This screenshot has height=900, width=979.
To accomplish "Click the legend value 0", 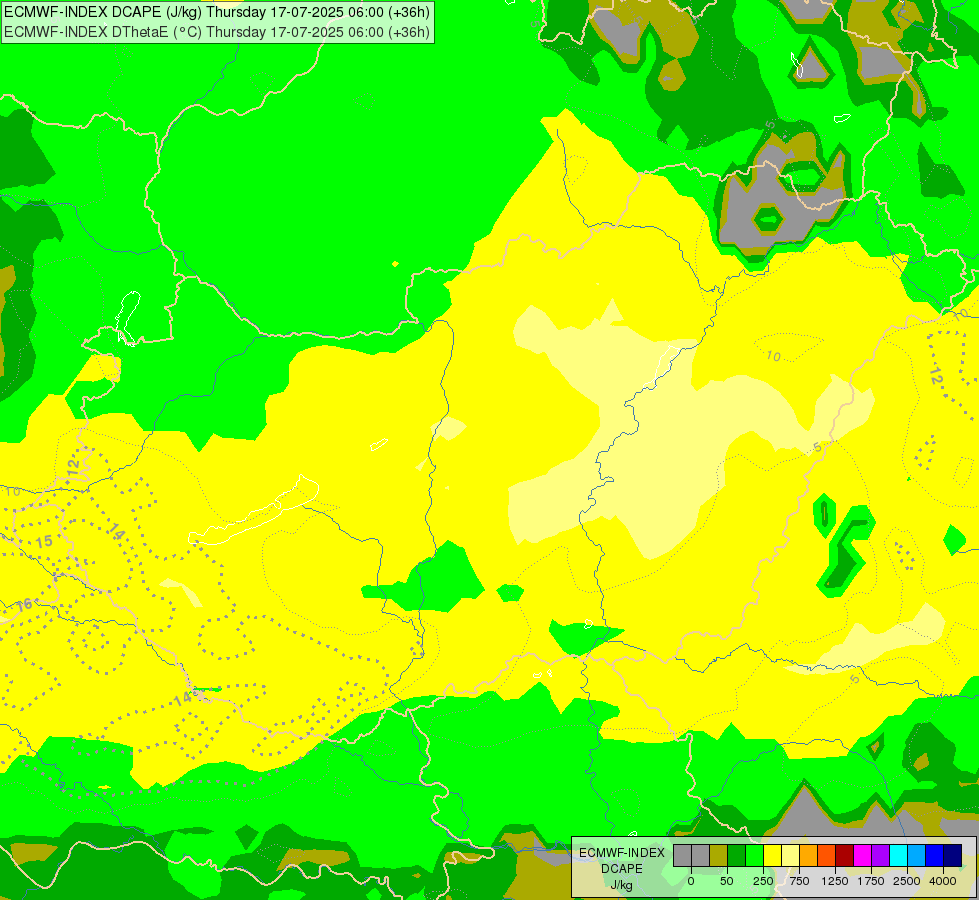I will point(691,881).
